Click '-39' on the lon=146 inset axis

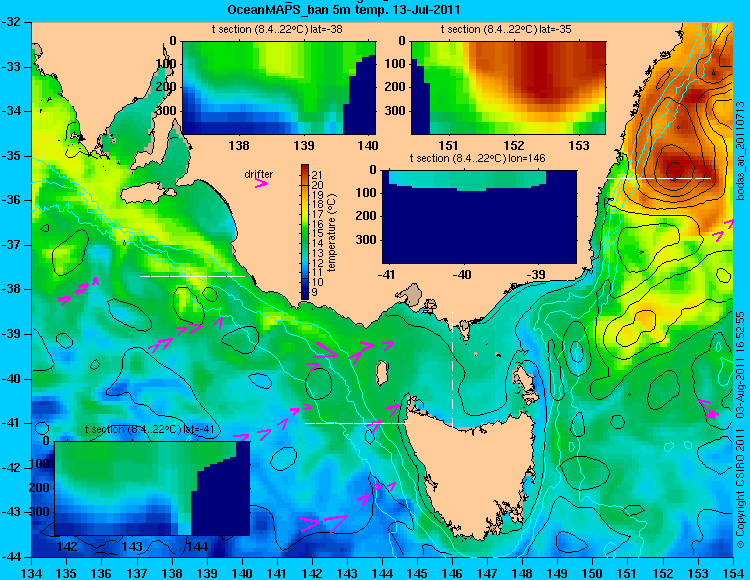(x=537, y=275)
